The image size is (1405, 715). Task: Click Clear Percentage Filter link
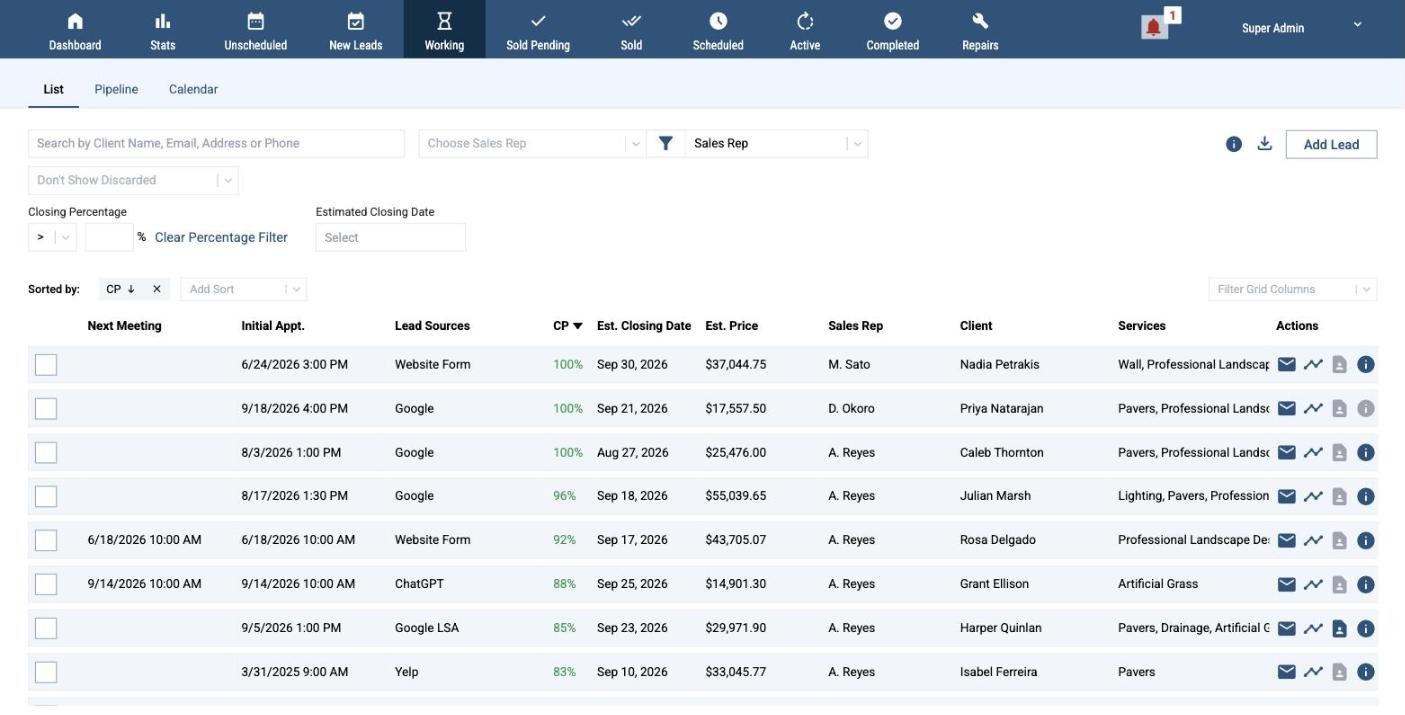click(x=221, y=238)
